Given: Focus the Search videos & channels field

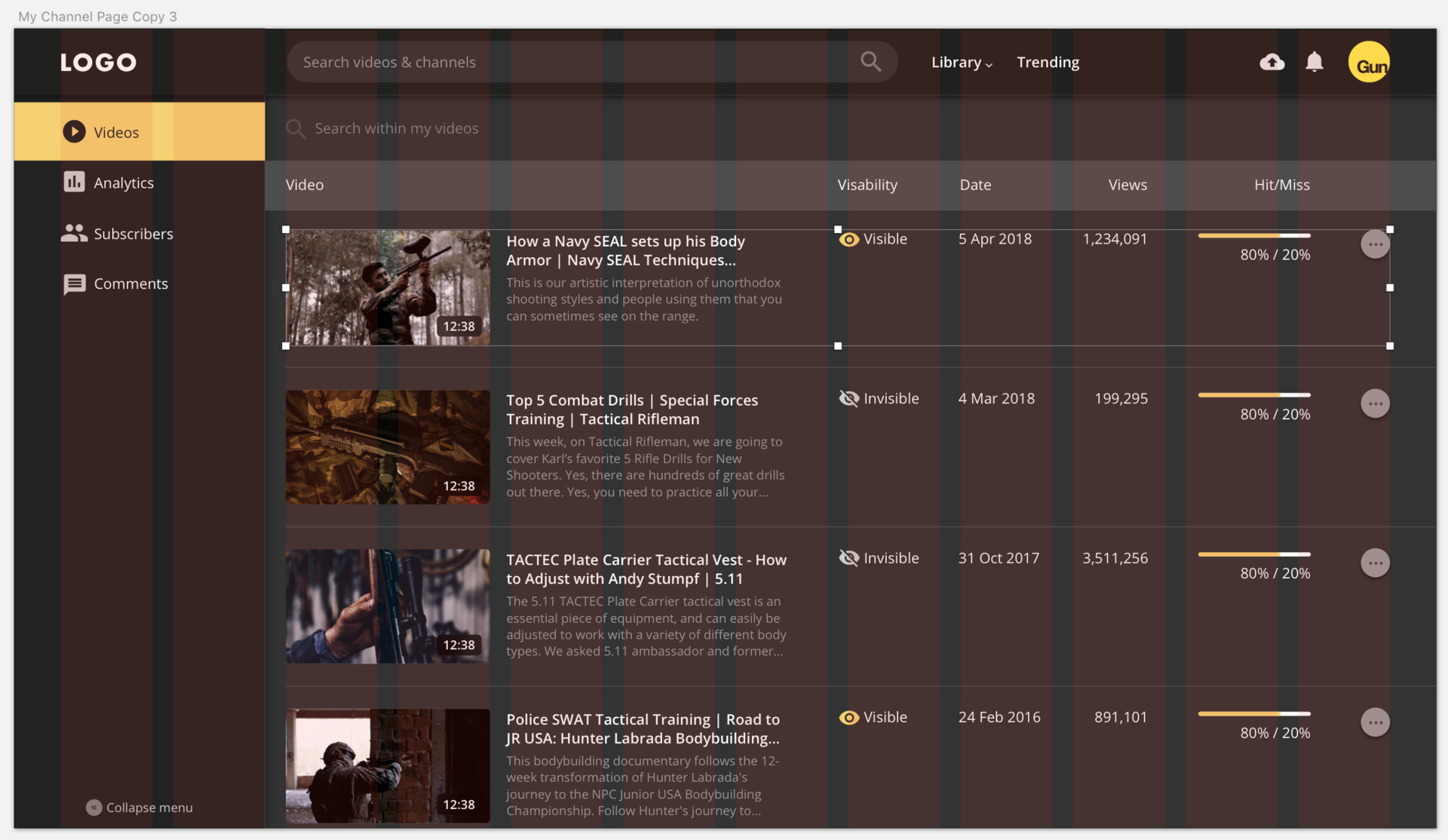Looking at the screenshot, I should pos(592,62).
